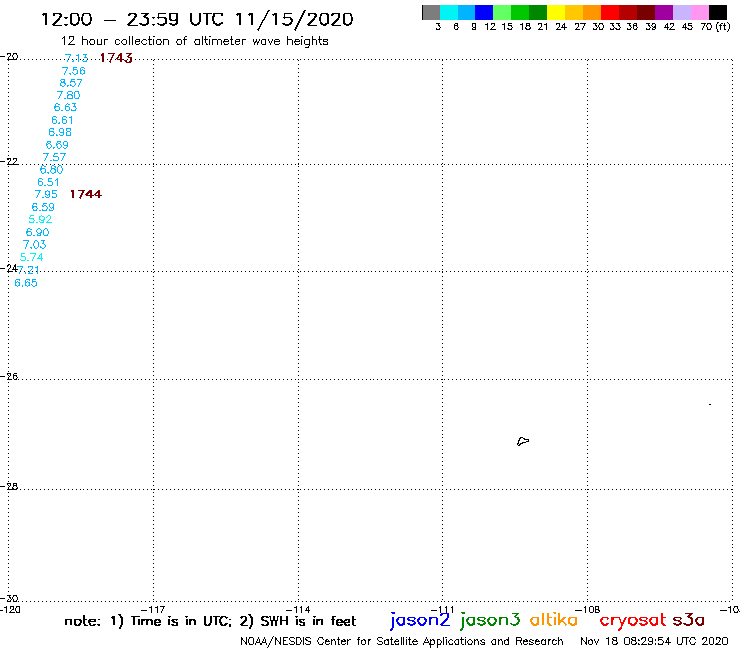Click the wave height value 7.95
Image resolution: width=740 pixels, height=650 pixels.
tap(46, 194)
